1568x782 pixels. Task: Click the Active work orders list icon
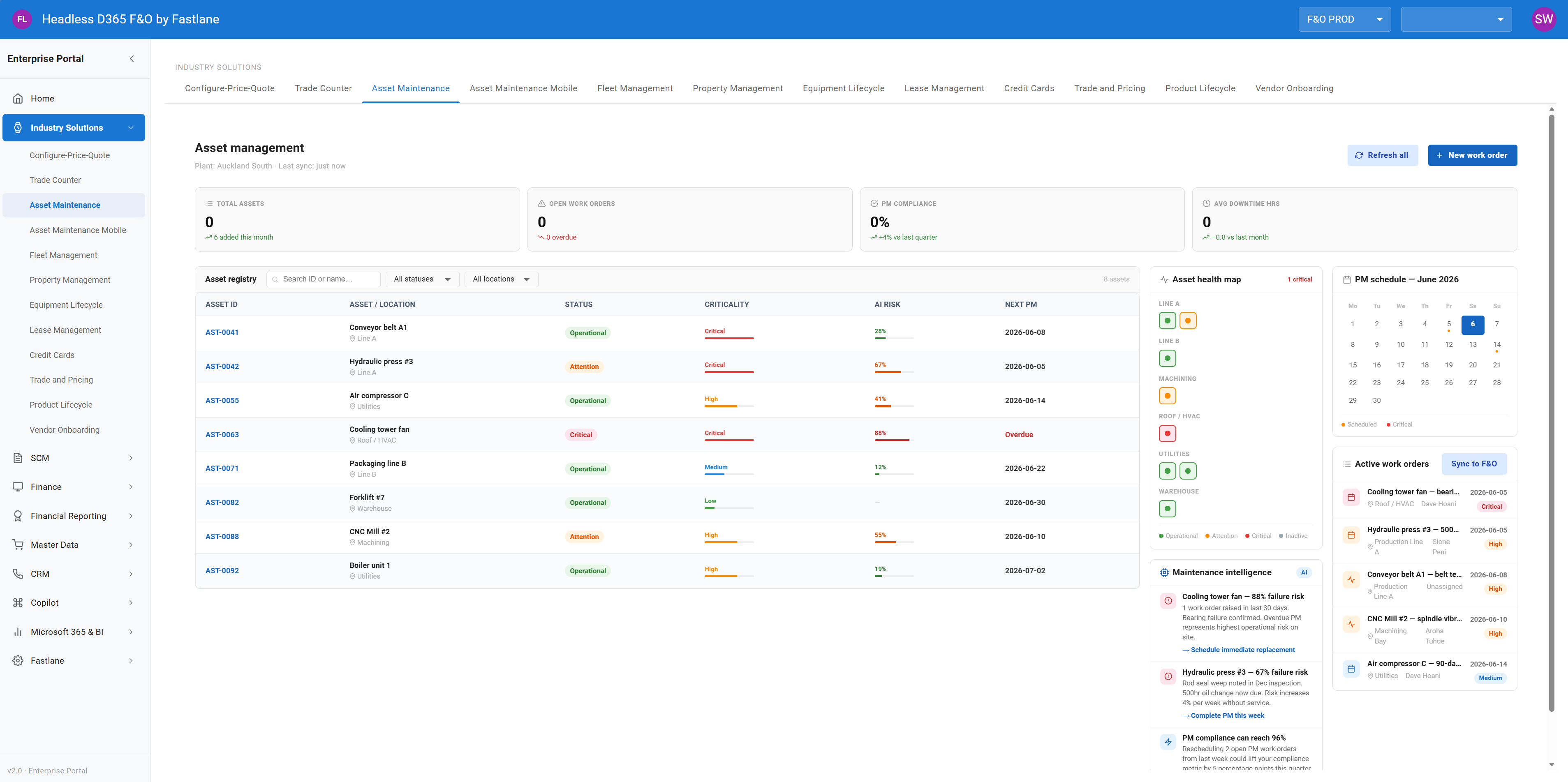coord(1346,464)
